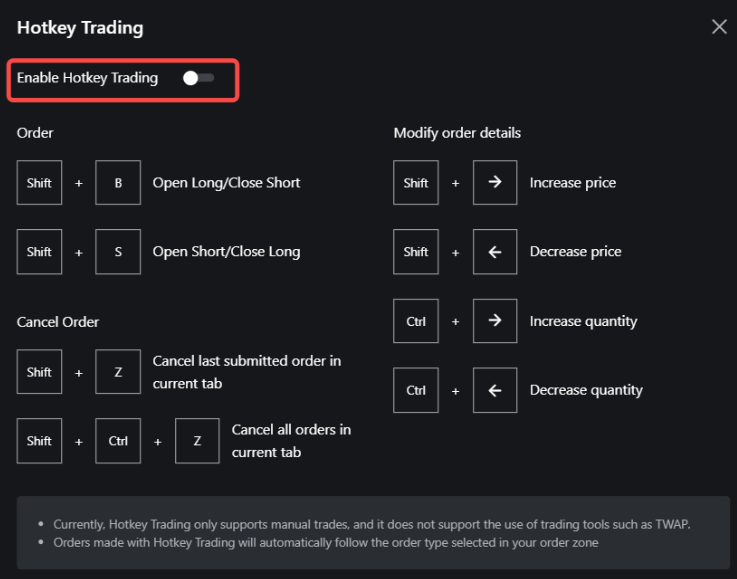The width and height of the screenshot is (737, 579).
Task: Click the Z key for Cancel last submitted order
Action: [118, 372]
